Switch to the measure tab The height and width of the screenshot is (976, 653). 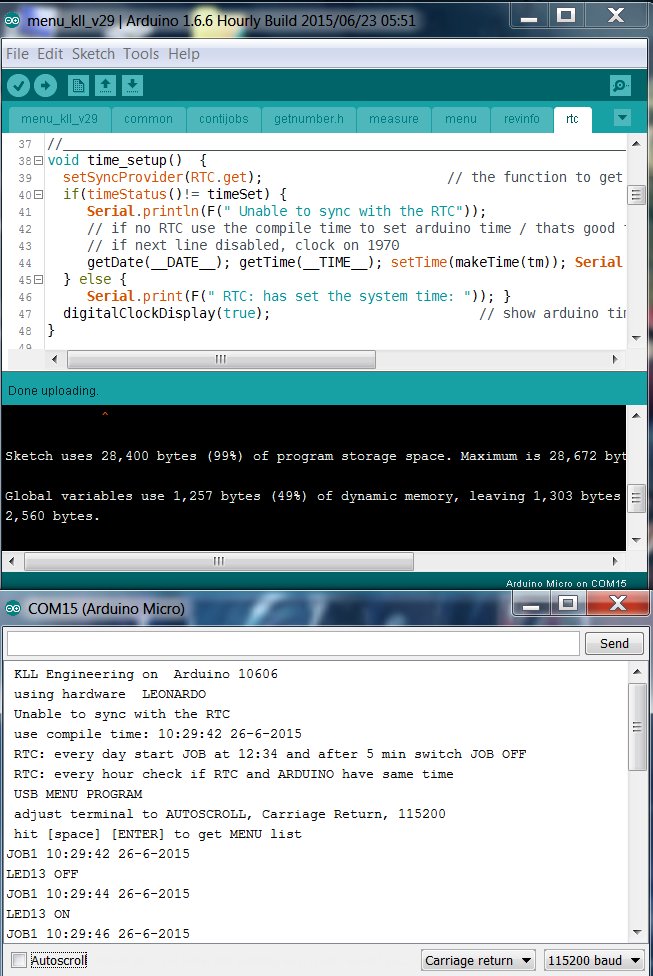click(x=394, y=119)
